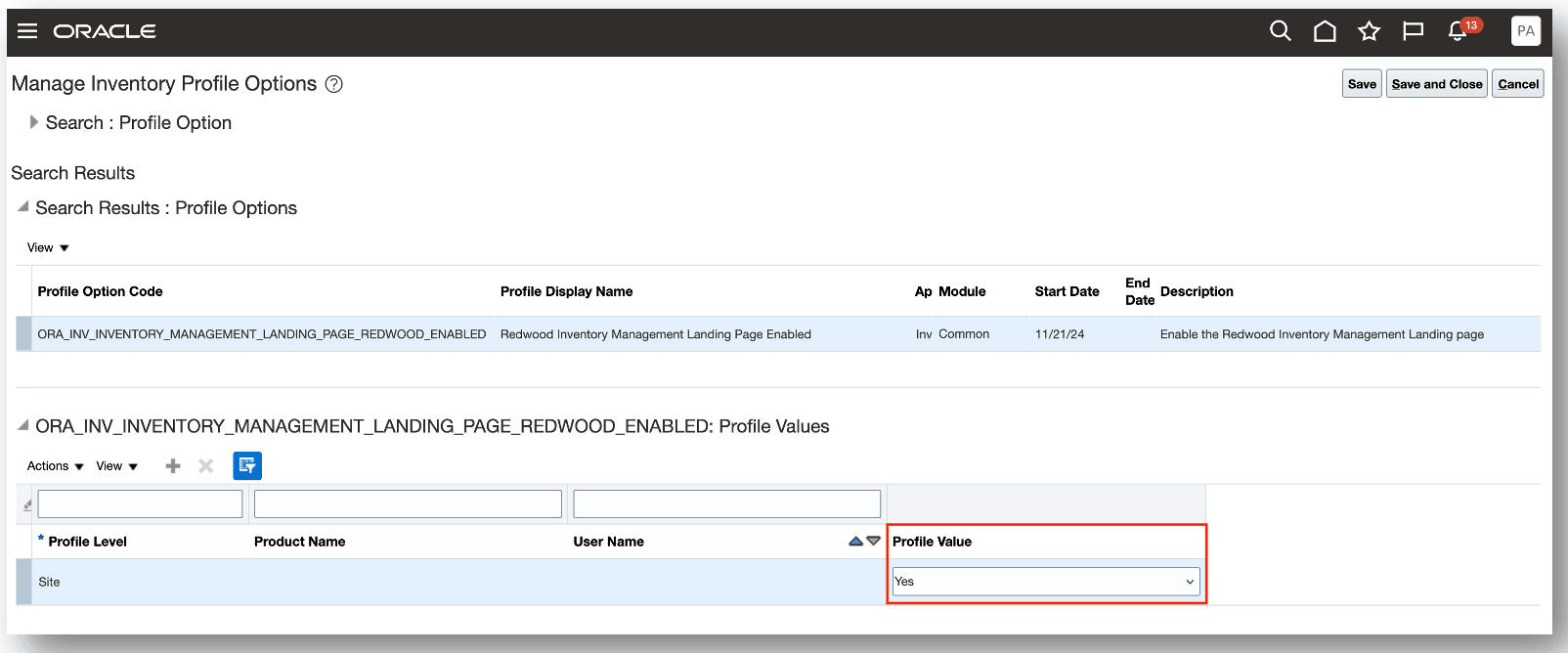
Task: Click the 'Common' module cell
Action: pyautogui.click(x=964, y=334)
